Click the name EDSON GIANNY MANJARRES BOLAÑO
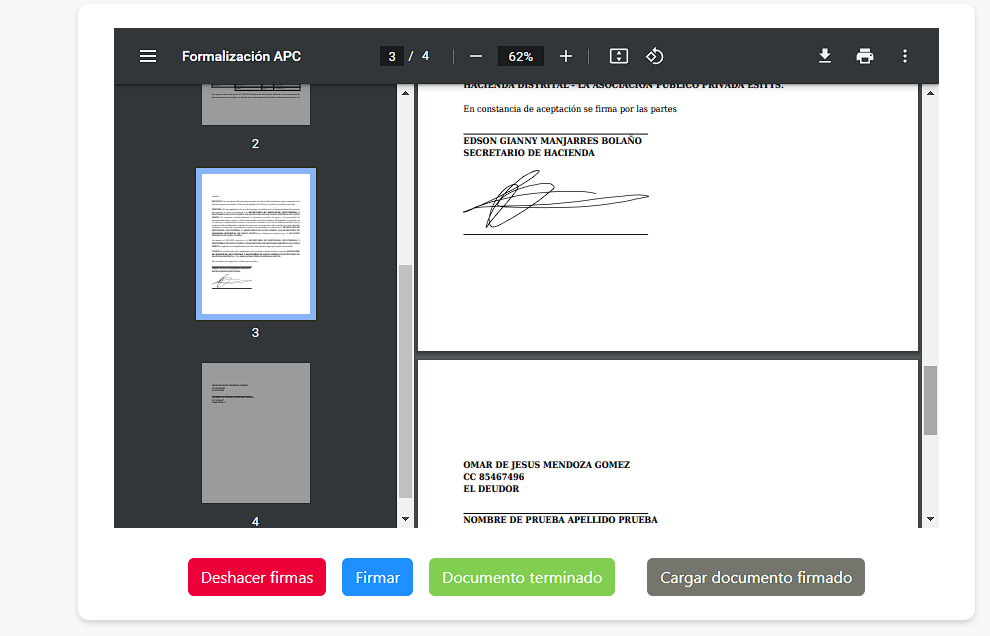This screenshot has height=636, width=990. (552, 141)
